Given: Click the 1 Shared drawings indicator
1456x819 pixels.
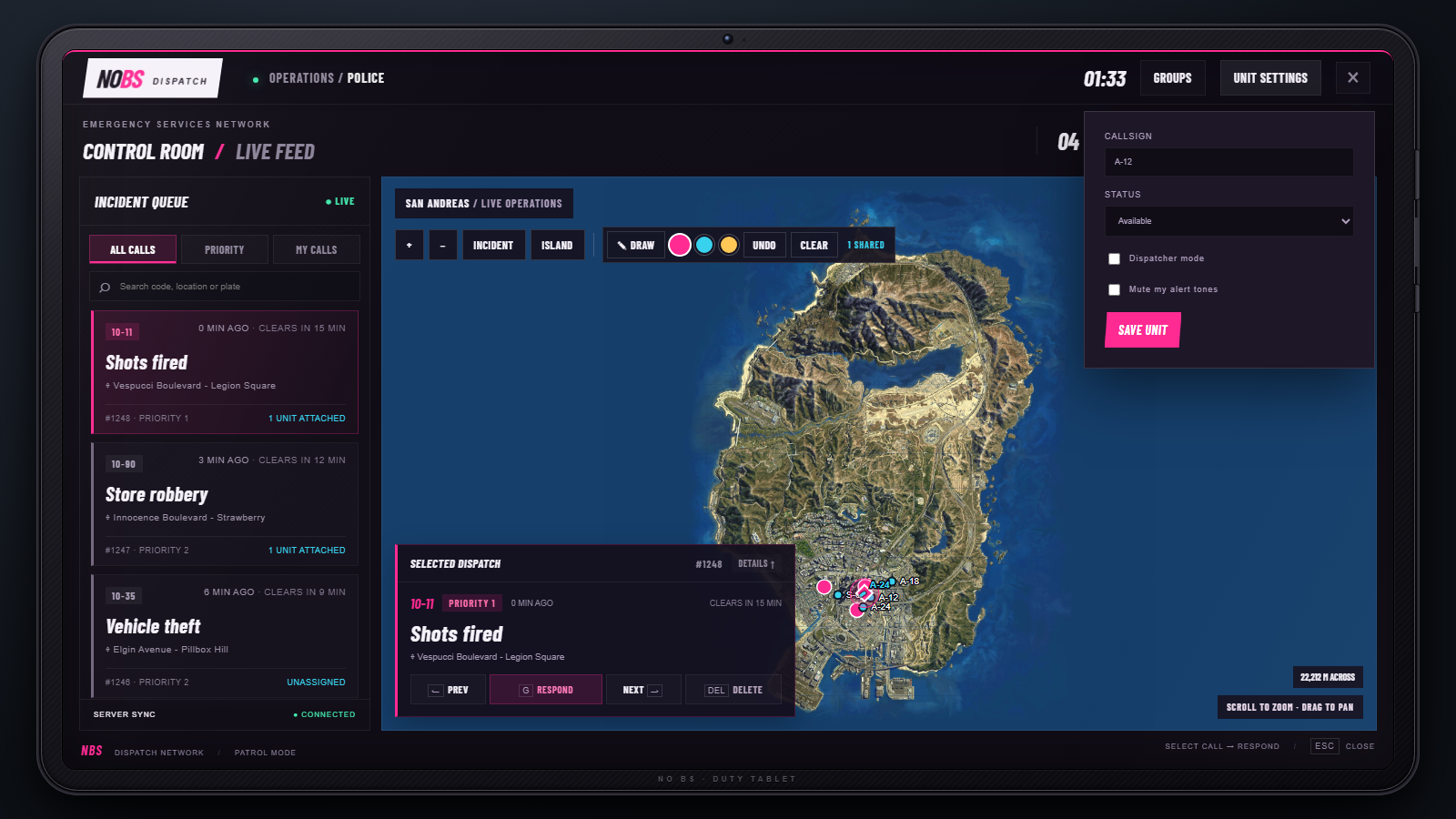Looking at the screenshot, I should coord(865,245).
